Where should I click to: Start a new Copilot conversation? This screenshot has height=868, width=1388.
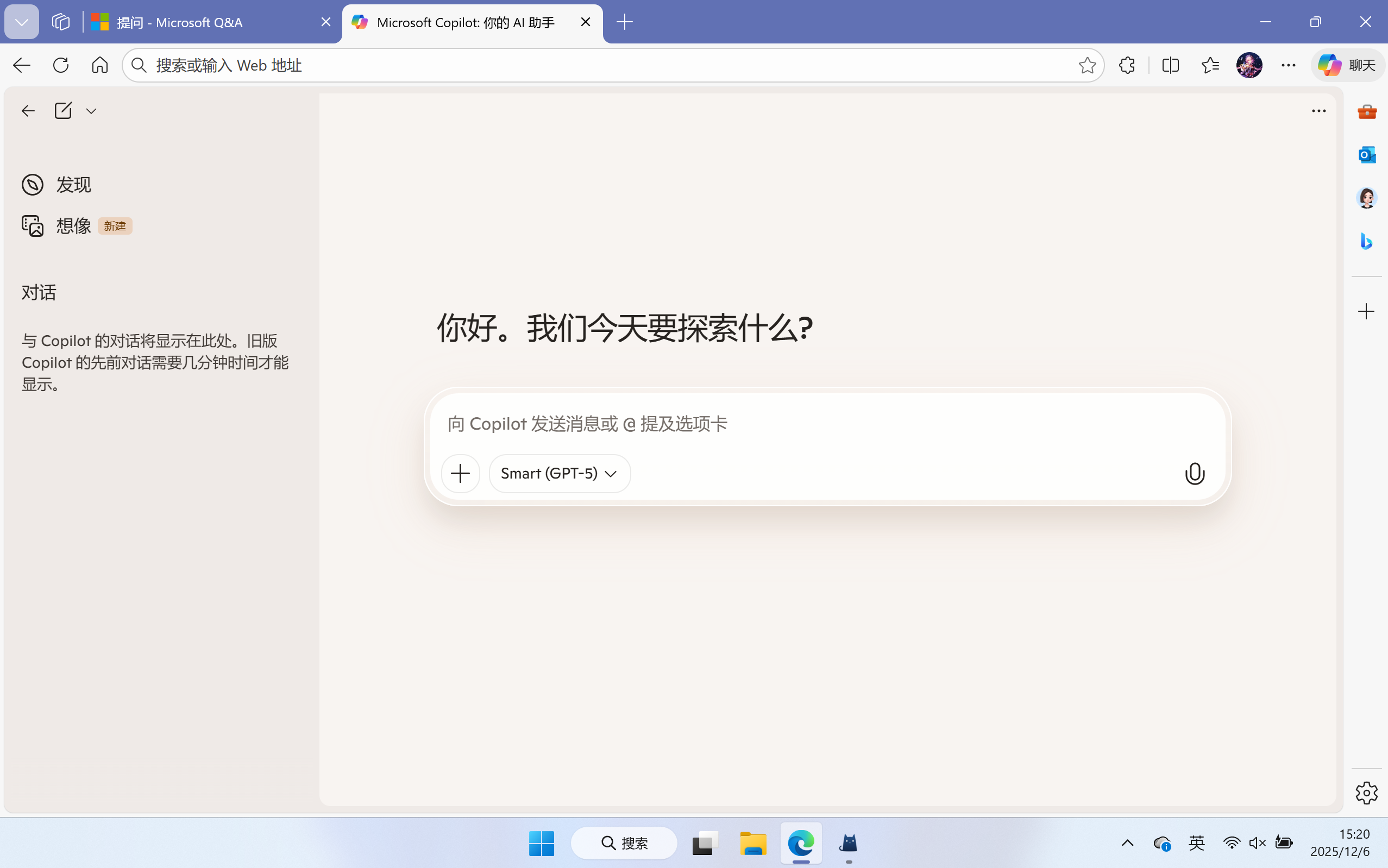point(63,110)
